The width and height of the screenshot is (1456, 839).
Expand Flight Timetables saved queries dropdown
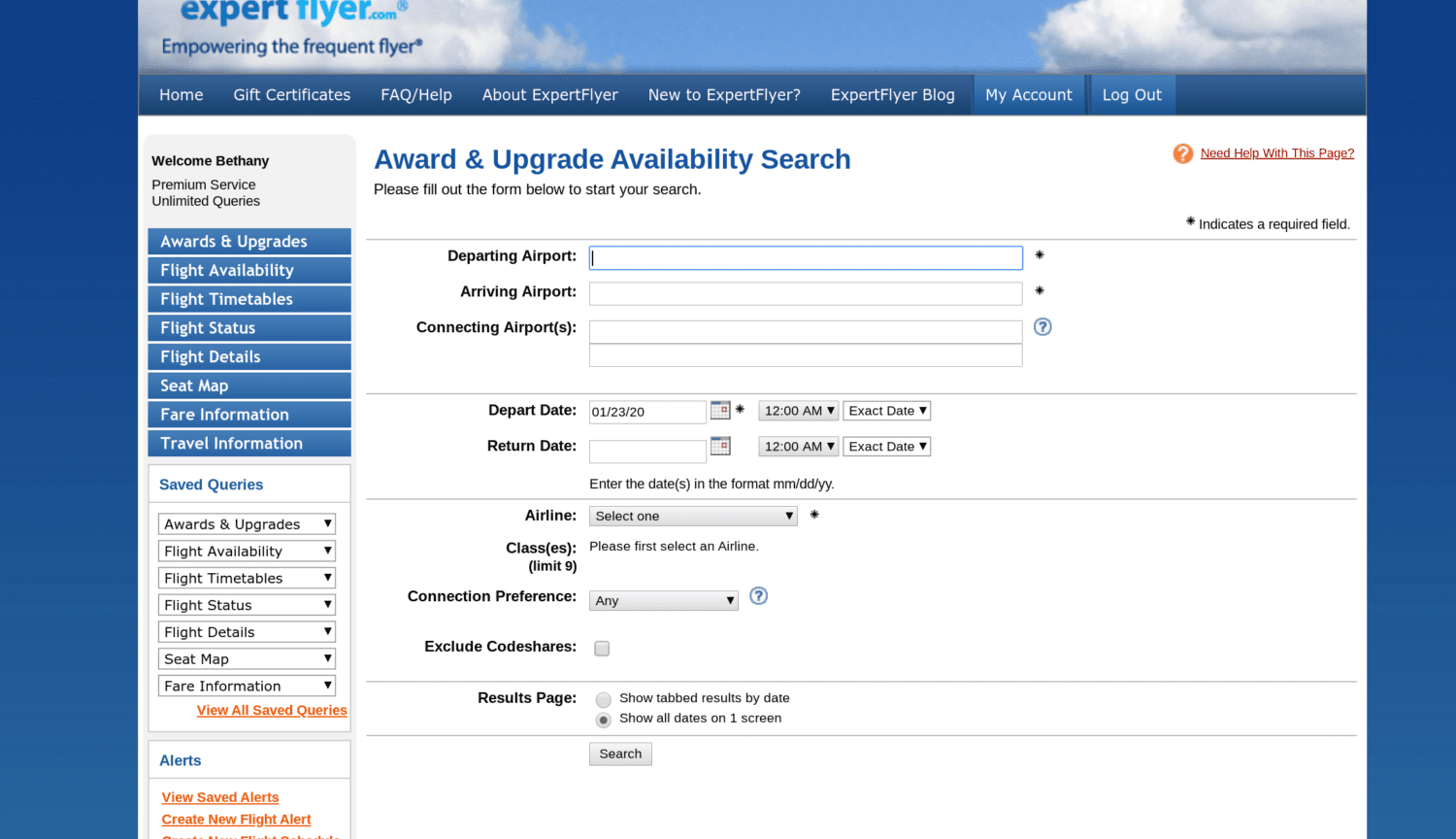(247, 578)
